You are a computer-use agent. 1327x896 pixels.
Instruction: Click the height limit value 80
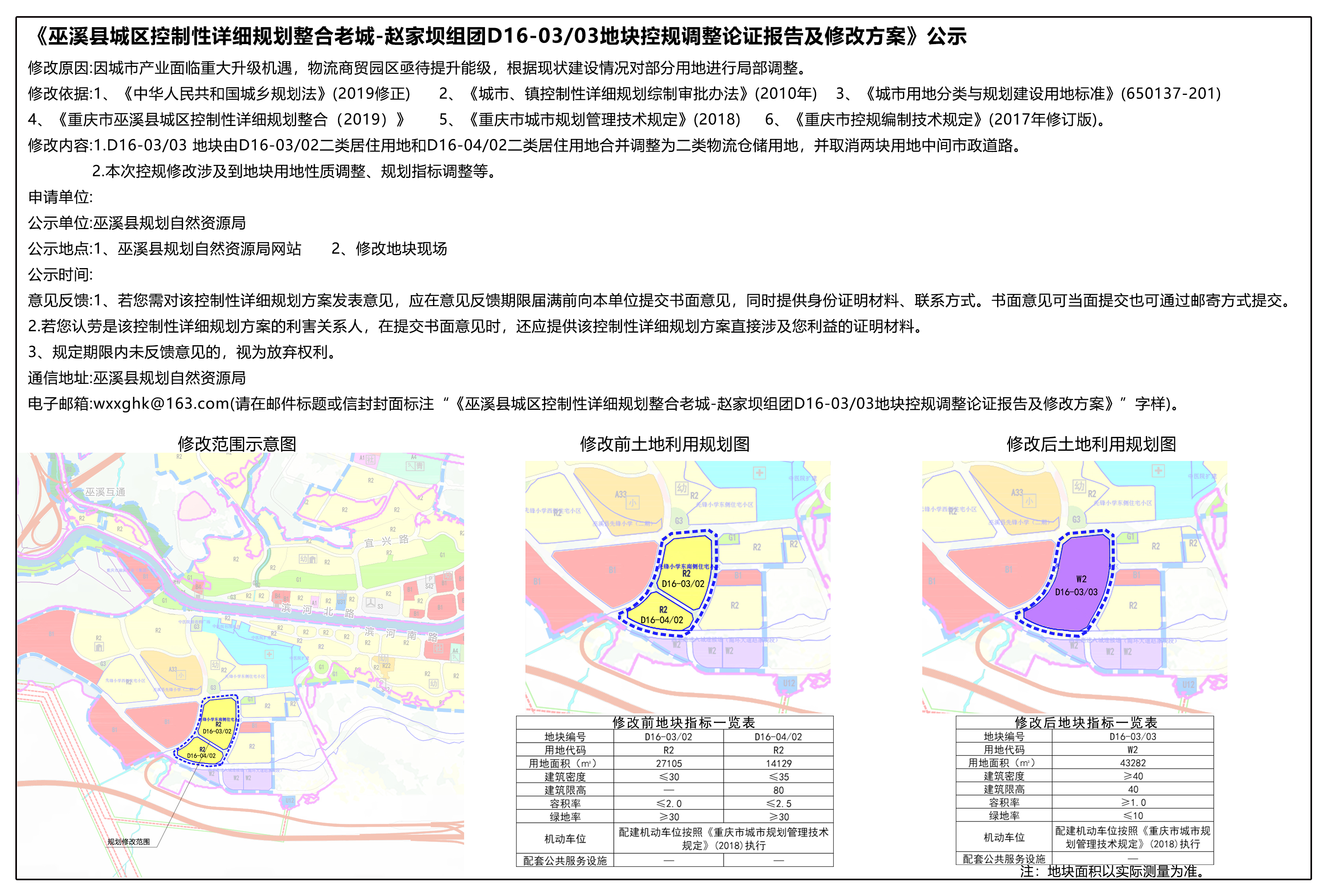click(778, 790)
